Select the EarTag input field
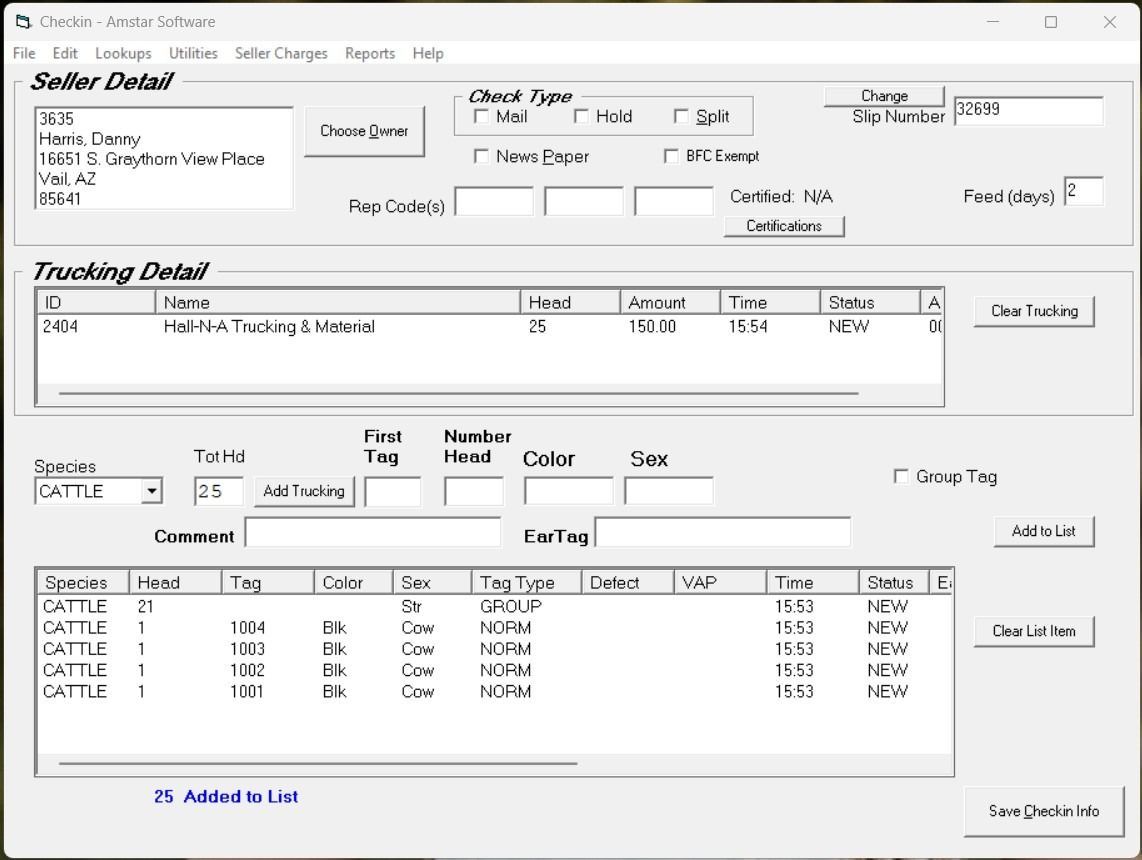 (722, 531)
